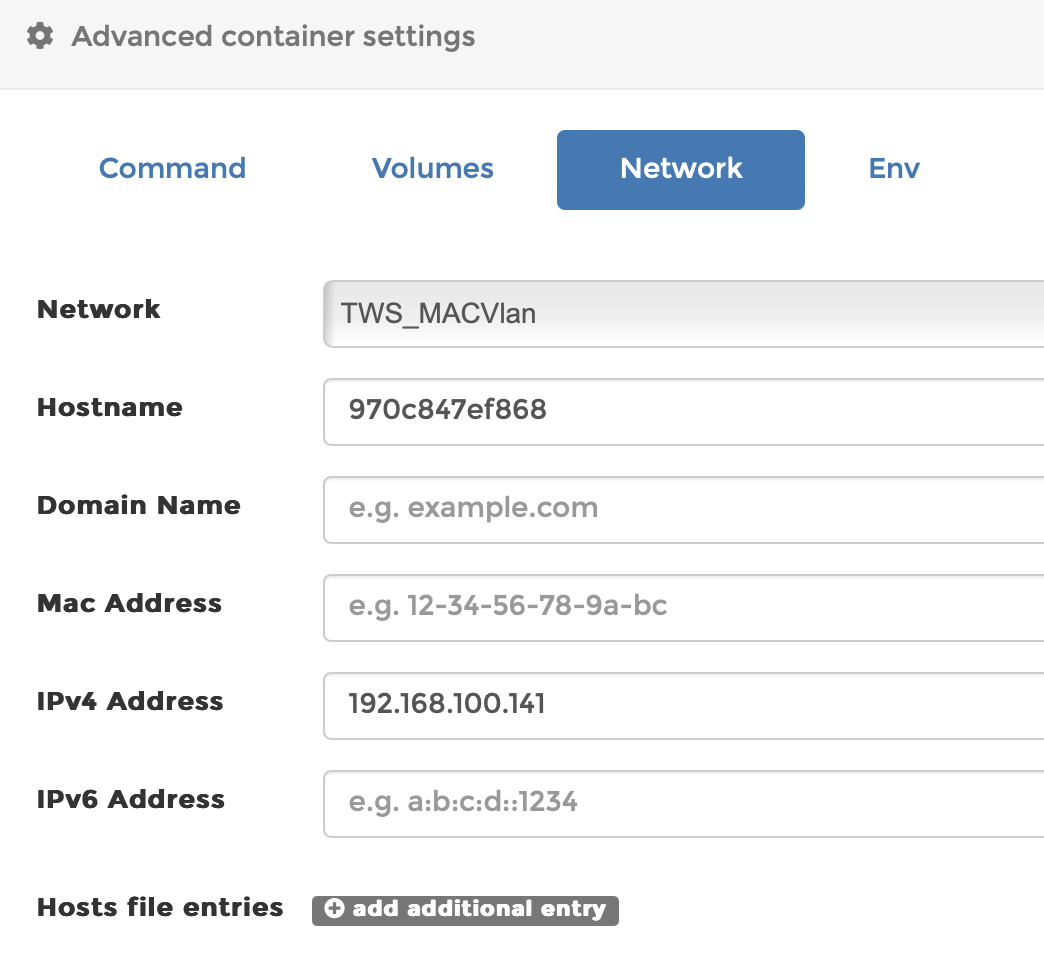Open the Volumes tab
Screen dimensions: 1044x964
pyautogui.click(x=433, y=168)
